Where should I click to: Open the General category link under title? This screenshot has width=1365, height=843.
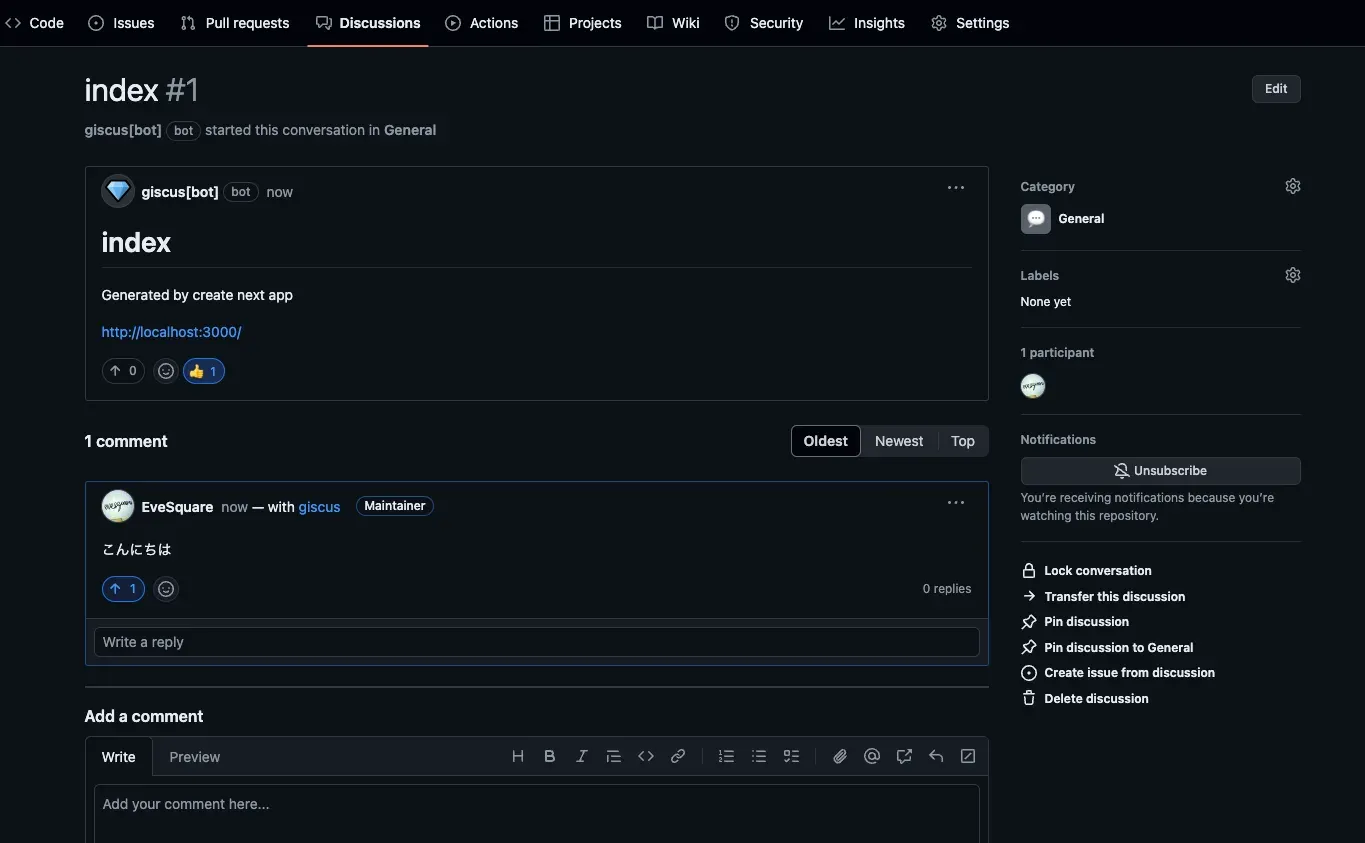tap(410, 130)
